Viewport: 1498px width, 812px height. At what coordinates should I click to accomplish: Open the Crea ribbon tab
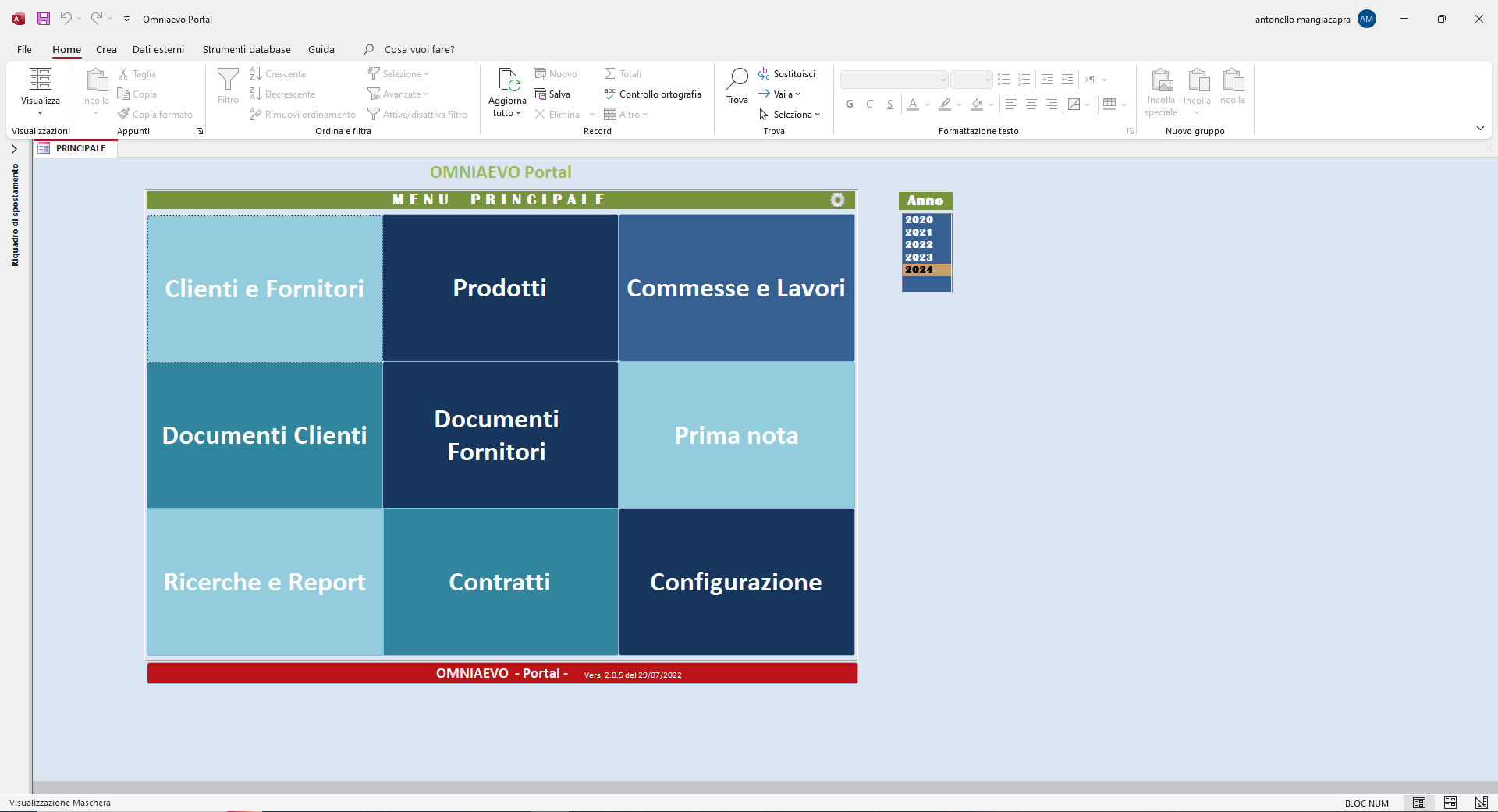(x=106, y=49)
